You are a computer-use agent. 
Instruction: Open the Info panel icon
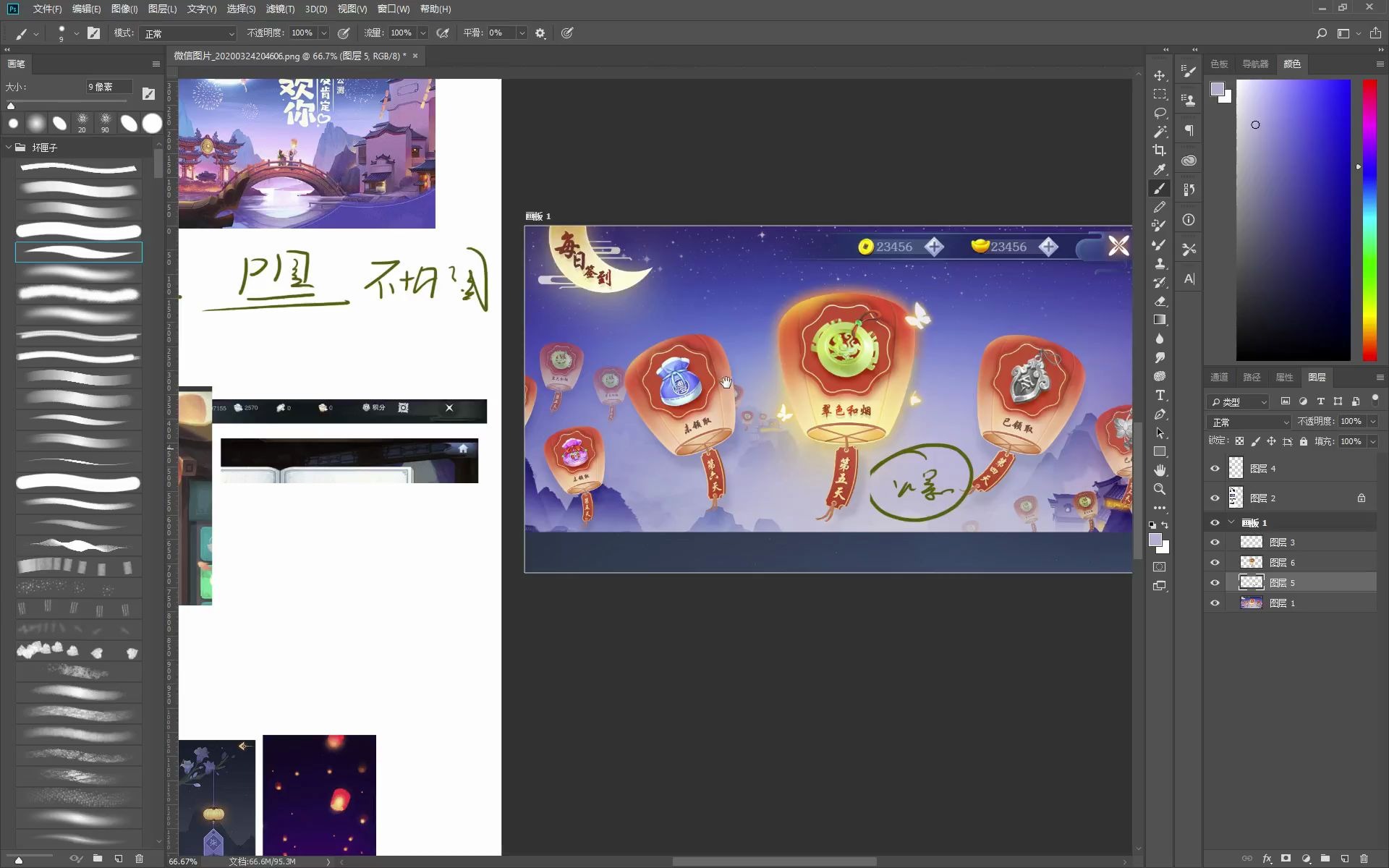tap(1189, 219)
